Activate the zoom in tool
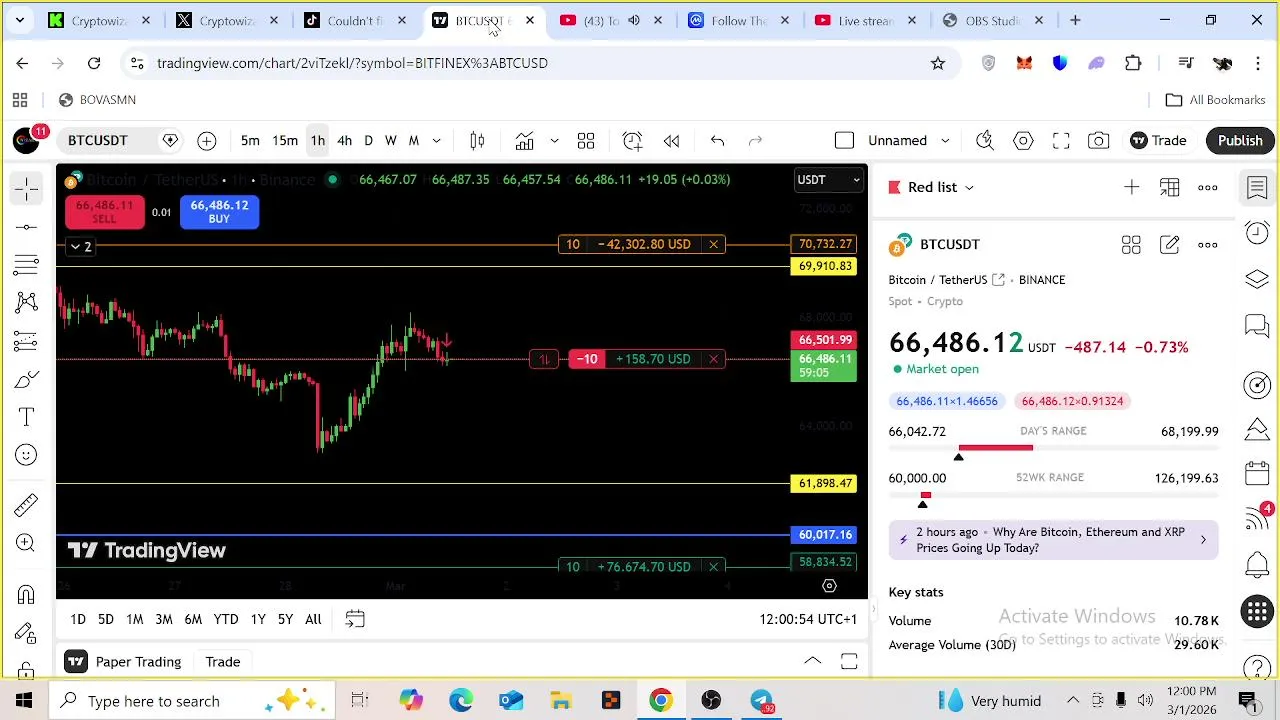Viewport: 1280px width, 720px height. pyautogui.click(x=27, y=543)
